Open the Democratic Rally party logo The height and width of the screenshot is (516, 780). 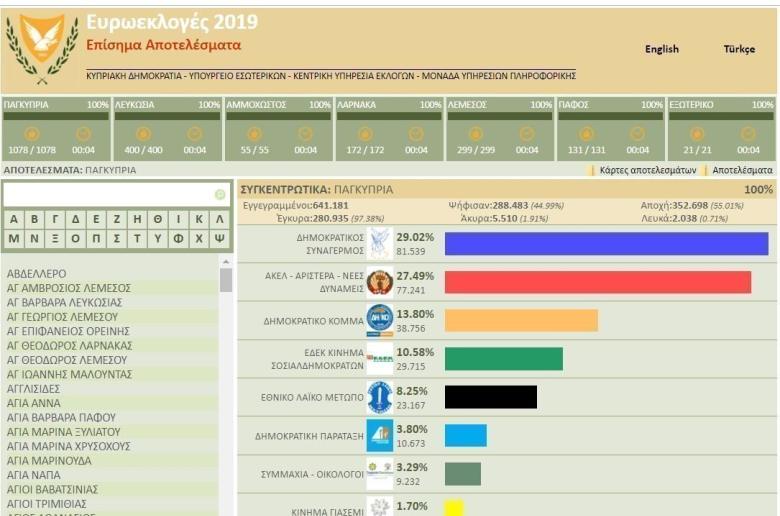(380, 243)
